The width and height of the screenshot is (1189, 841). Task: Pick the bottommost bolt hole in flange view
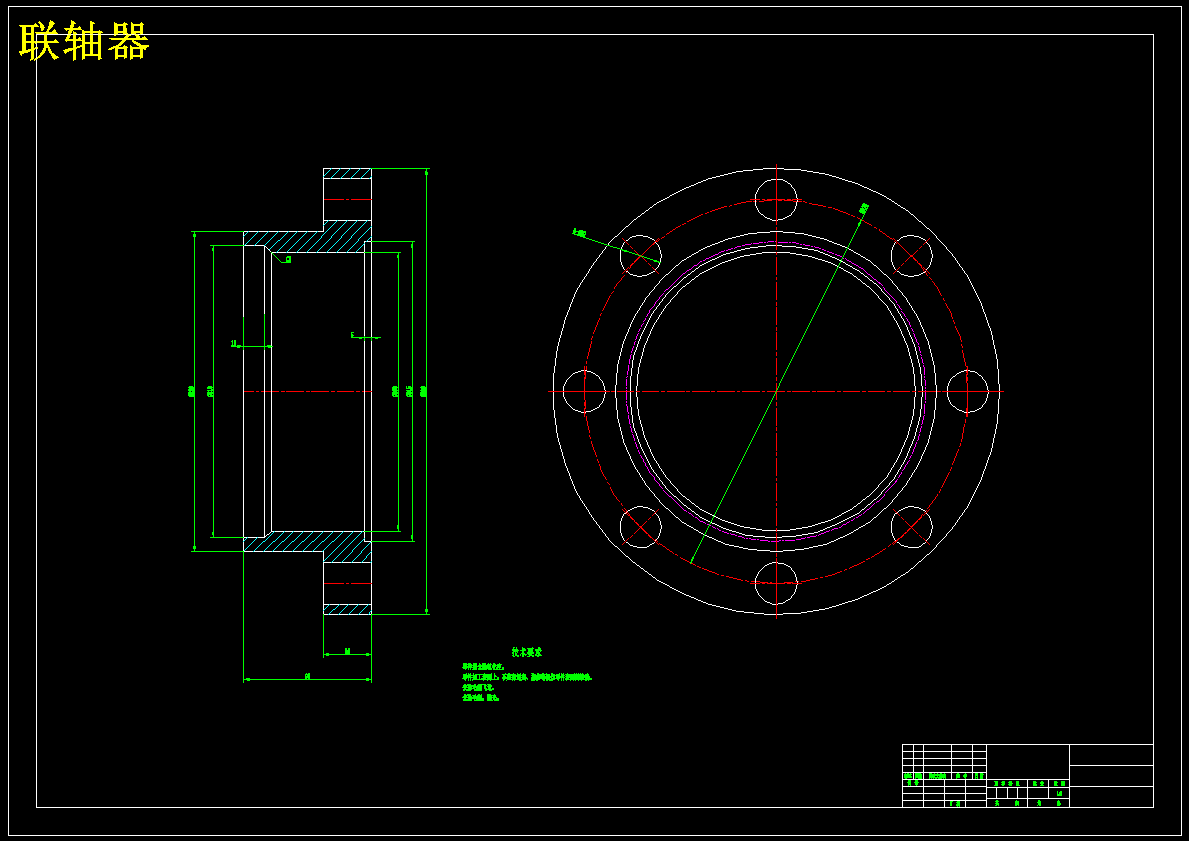pyautogui.click(x=776, y=583)
